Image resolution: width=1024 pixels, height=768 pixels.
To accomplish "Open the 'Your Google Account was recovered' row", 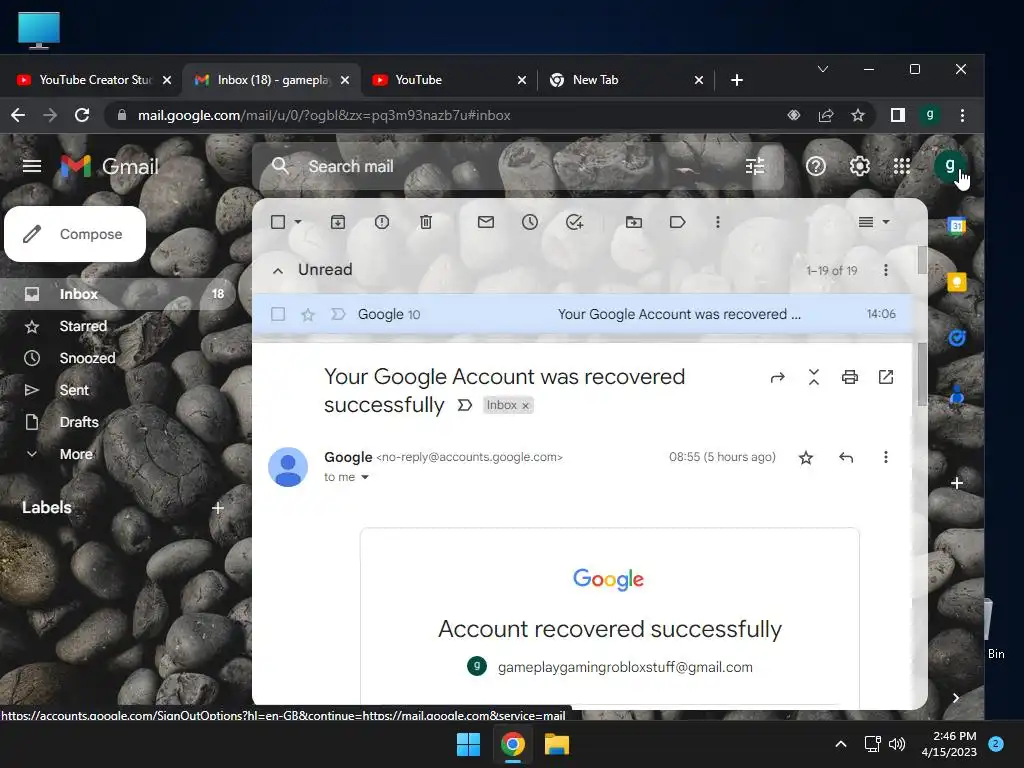I will tap(583, 314).
